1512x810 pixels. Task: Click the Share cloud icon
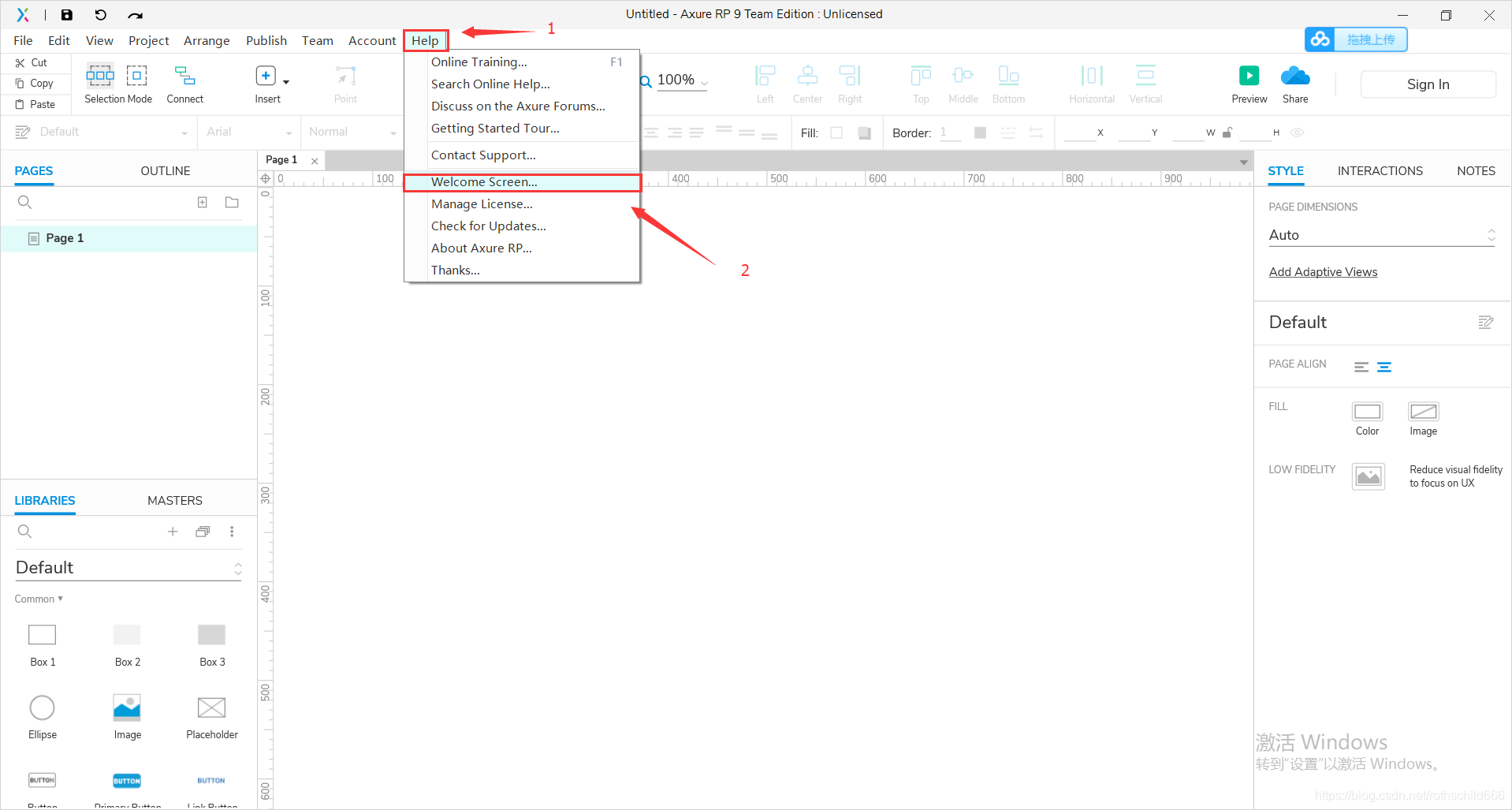point(1295,76)
